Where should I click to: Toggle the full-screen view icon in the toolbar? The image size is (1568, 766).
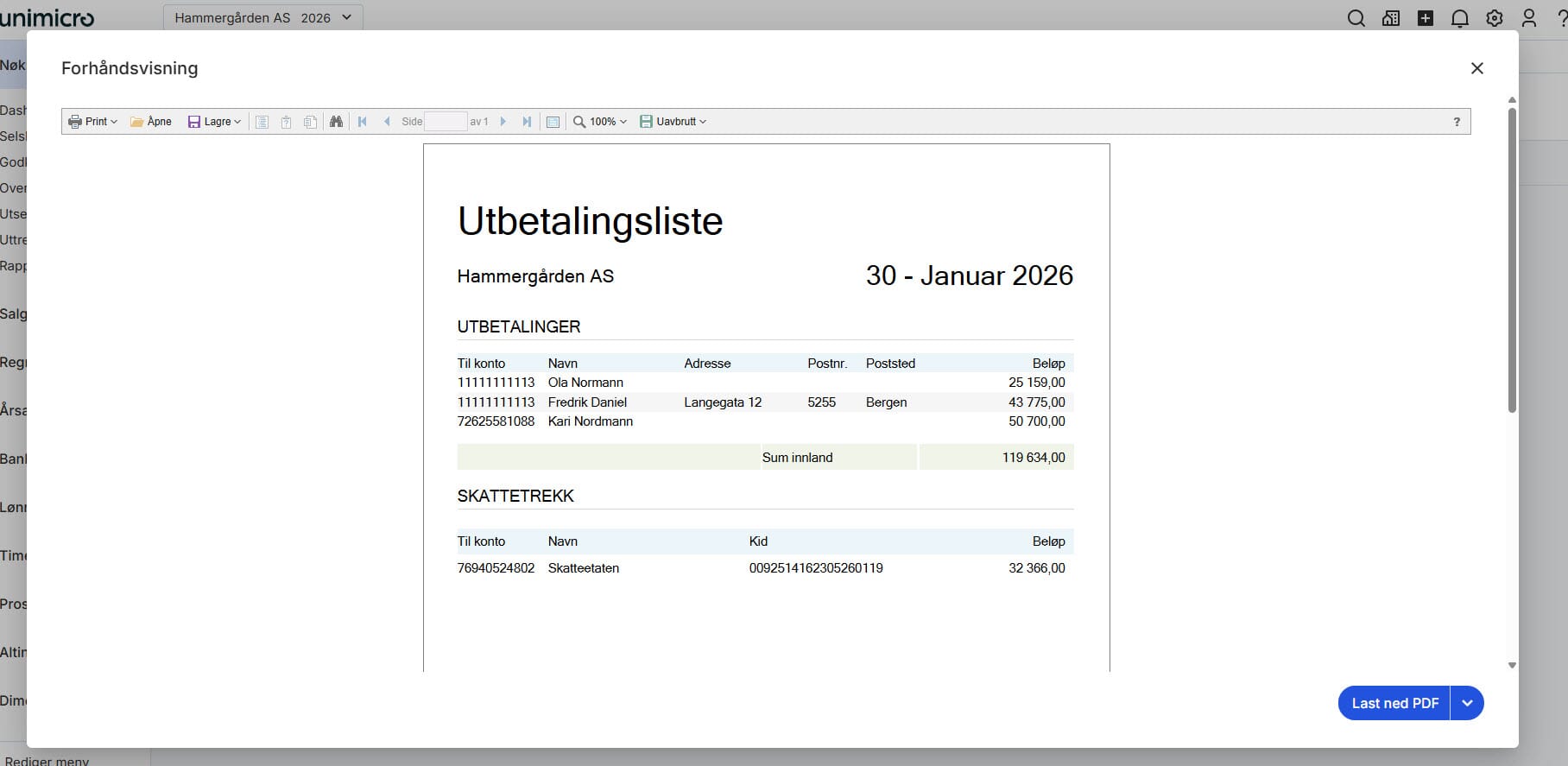553,122
